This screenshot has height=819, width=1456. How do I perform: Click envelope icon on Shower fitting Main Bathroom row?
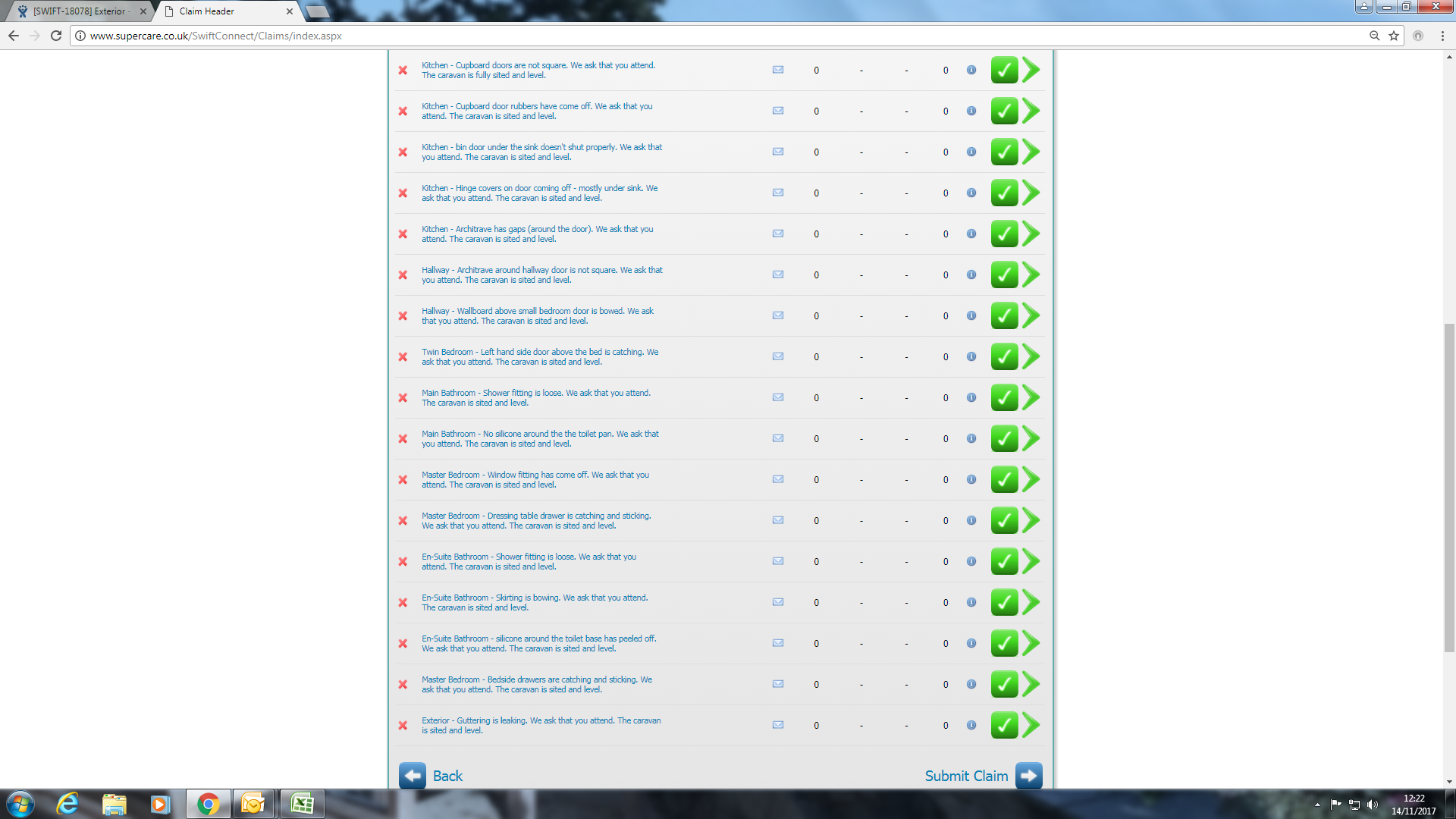click(778, 397)
